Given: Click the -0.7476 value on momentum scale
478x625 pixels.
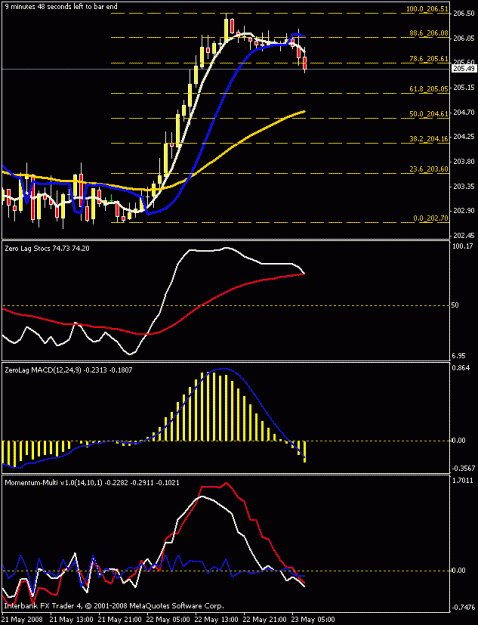Looking at the screenshot, I should click(464, 608).
